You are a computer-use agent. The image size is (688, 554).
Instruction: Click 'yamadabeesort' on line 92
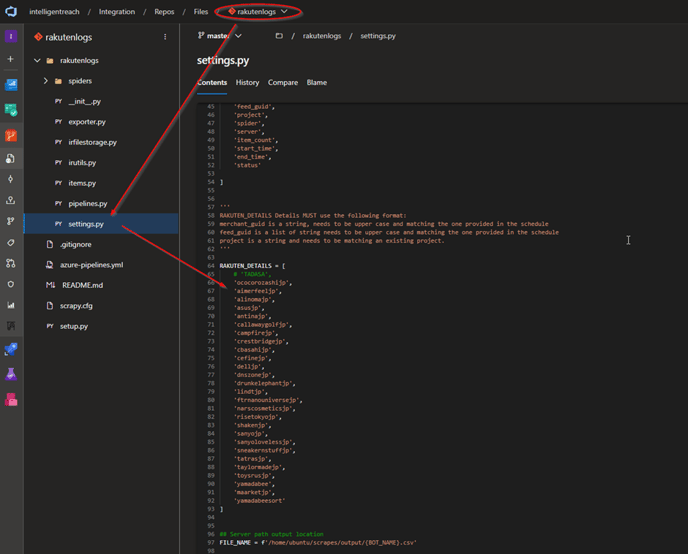(259, 501)
